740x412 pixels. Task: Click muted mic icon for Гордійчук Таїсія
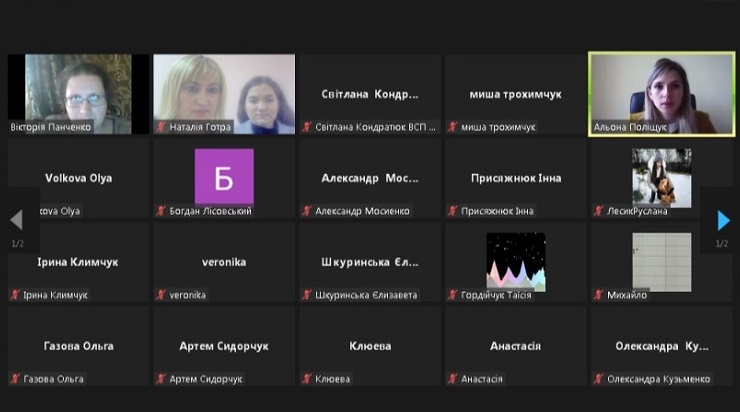click(453, 295)
